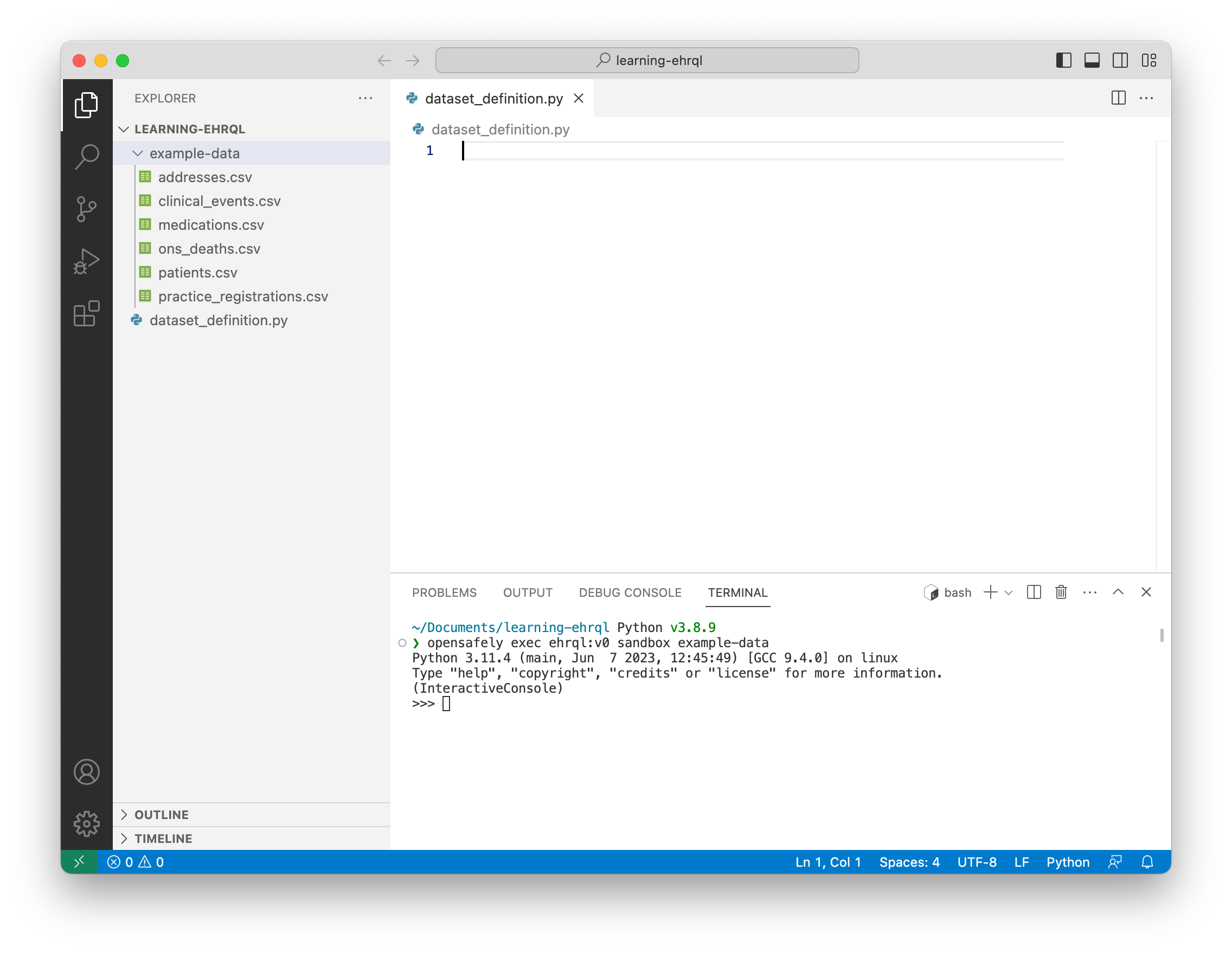Switch to the PROBLEMS panel tab
Image resolution: width=1232 pixels, height=954 pixels.
(x=444, y=592)
